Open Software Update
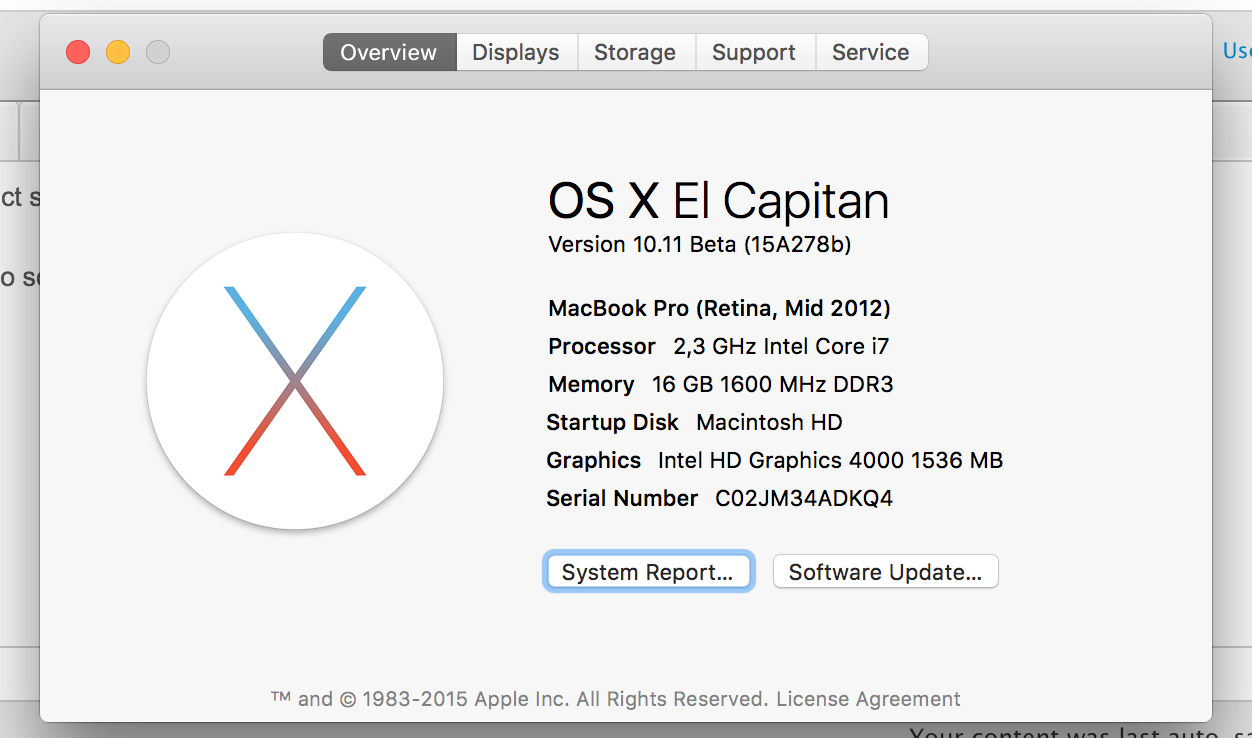 point(885,572)
